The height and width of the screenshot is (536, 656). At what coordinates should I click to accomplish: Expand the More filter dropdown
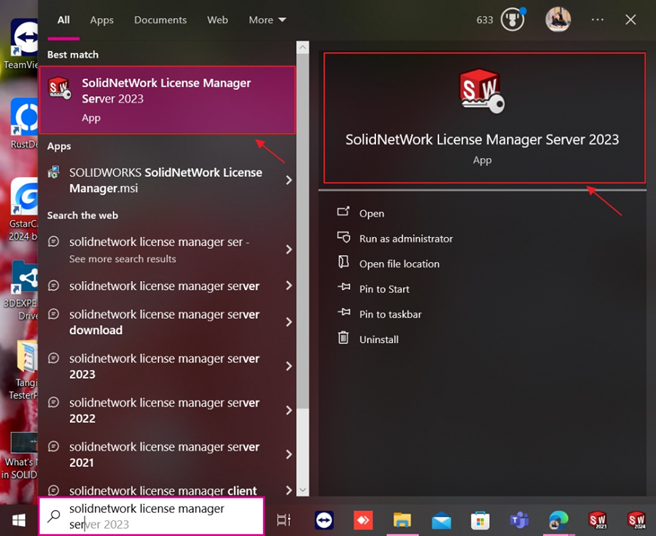click(x=267, y=20)
